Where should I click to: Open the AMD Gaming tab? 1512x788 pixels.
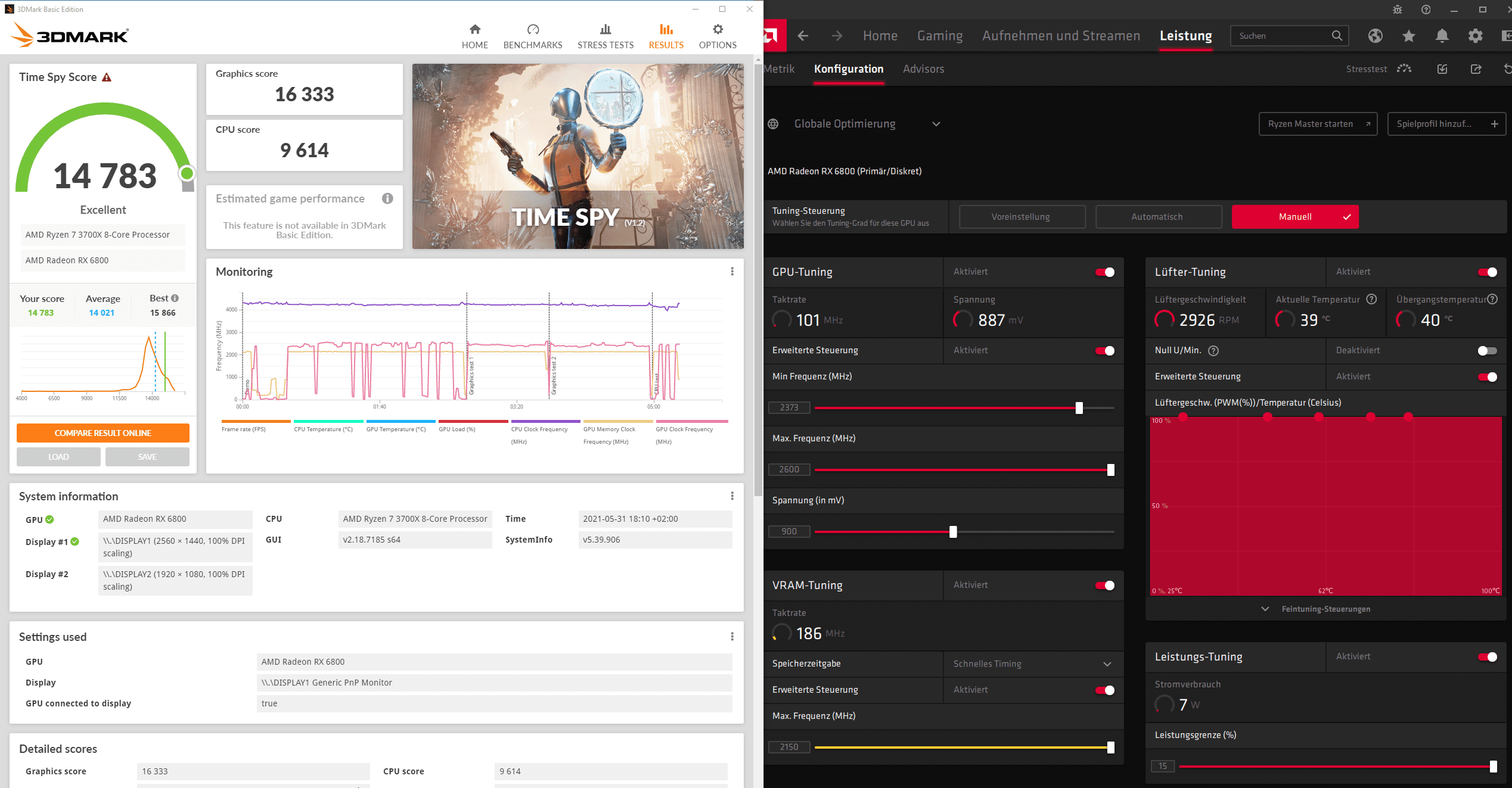coord(939,36)
